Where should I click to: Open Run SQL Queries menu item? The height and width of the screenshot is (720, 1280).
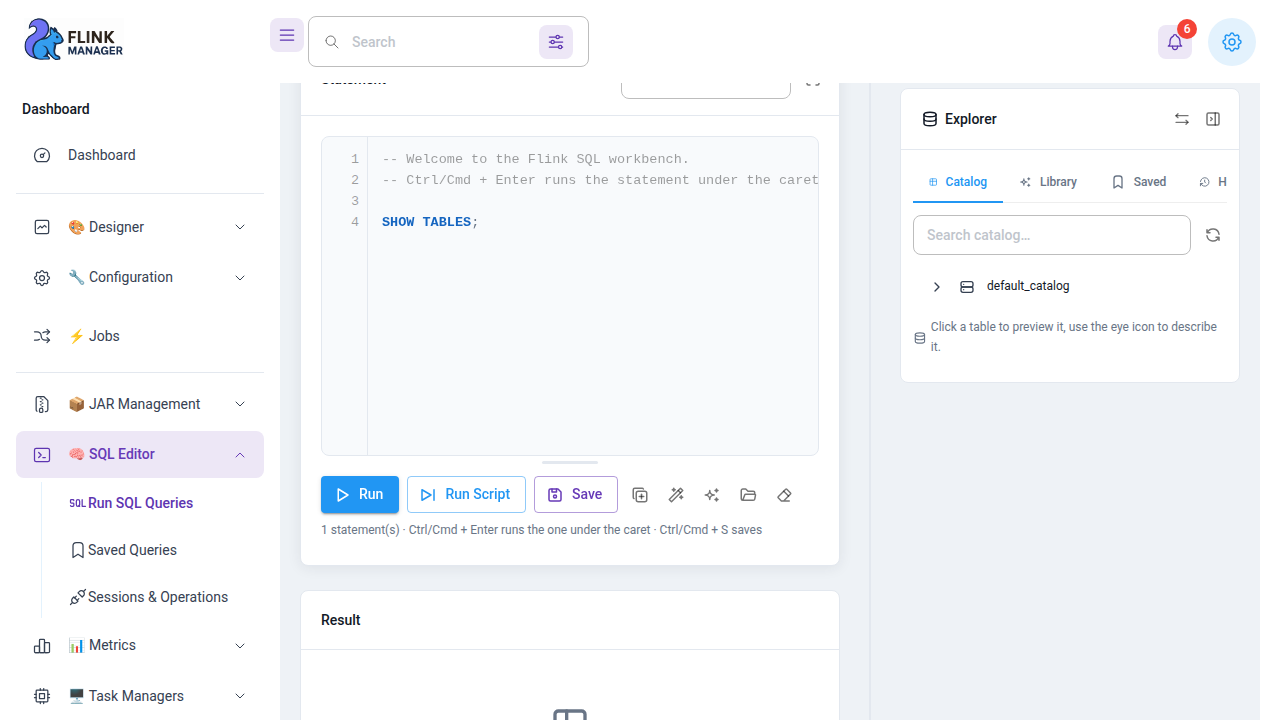click(x=140, y=503)
